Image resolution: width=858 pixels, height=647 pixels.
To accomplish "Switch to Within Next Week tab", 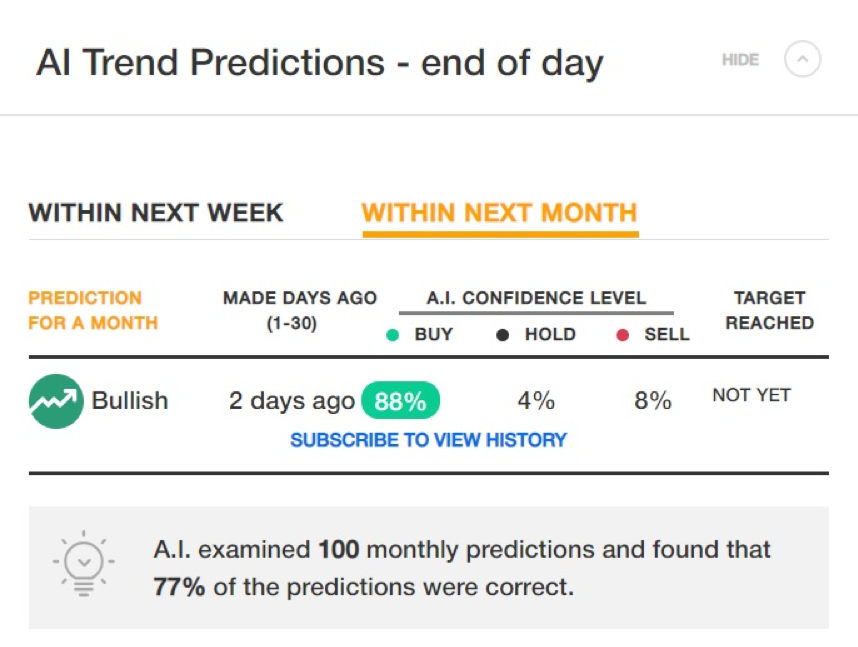I will pos(156,212).
